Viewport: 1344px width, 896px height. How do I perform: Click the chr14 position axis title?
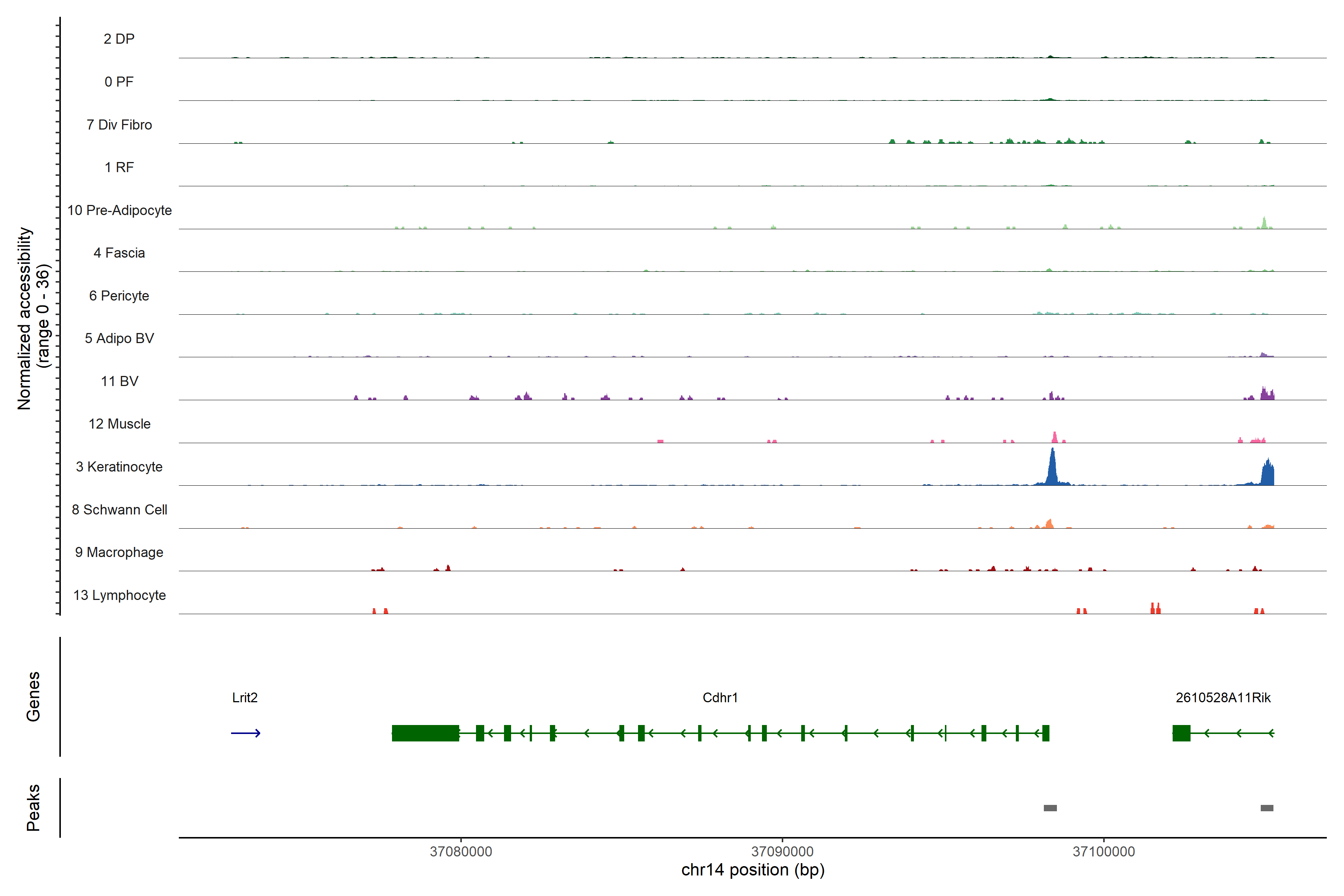(x=753, y=870)
